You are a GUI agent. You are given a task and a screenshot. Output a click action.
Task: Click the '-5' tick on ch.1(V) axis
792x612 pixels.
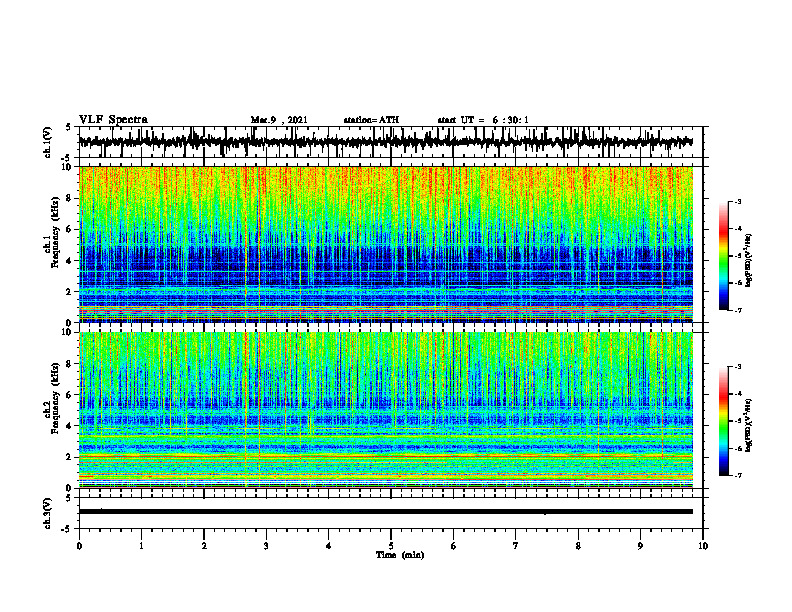point(67,158)
